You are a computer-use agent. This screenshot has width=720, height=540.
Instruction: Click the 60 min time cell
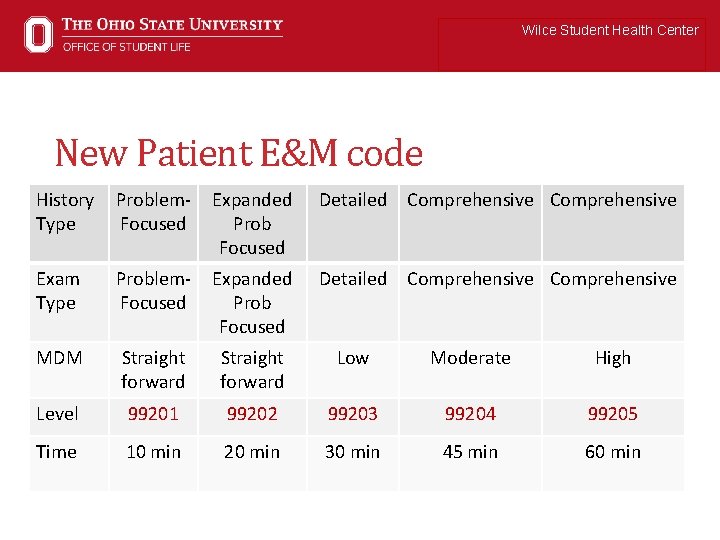click(x=612, y=451)
